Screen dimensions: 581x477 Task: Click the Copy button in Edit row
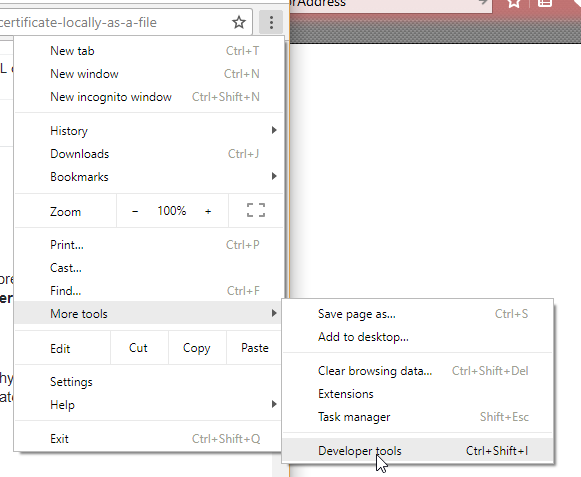tap(197, 348)
